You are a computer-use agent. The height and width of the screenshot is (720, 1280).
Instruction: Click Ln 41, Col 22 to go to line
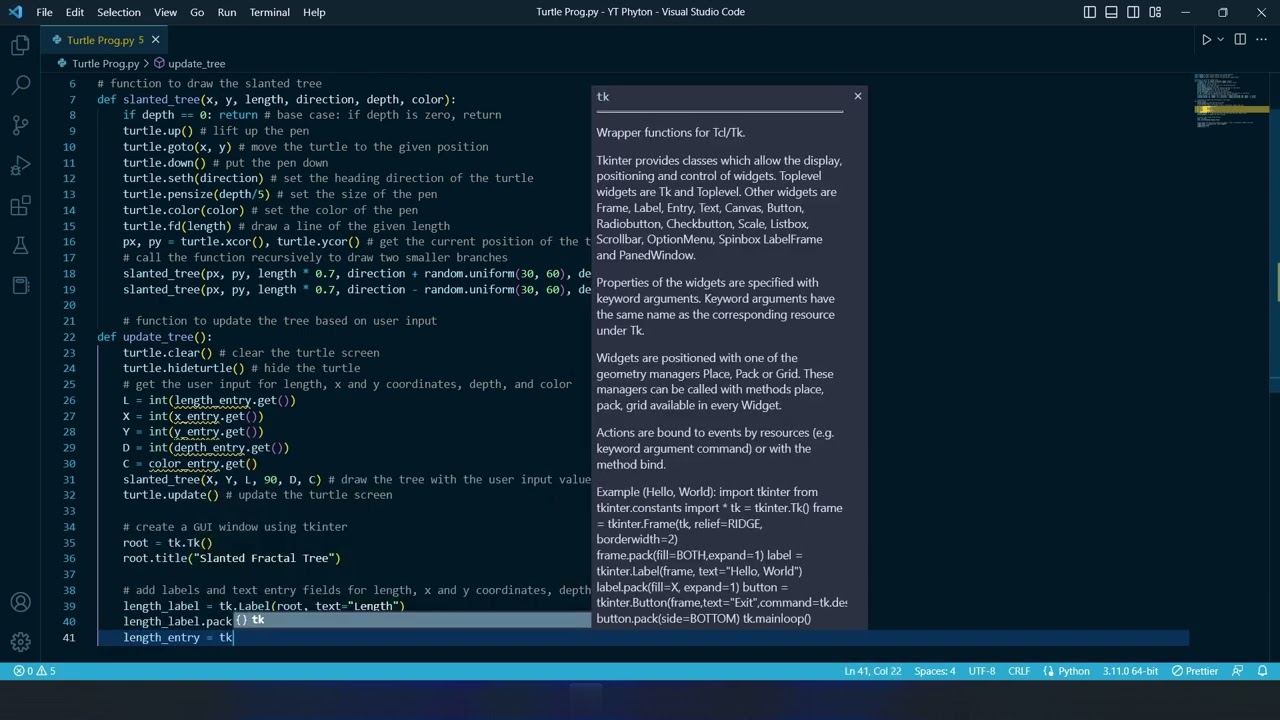(x=873, y=671)
